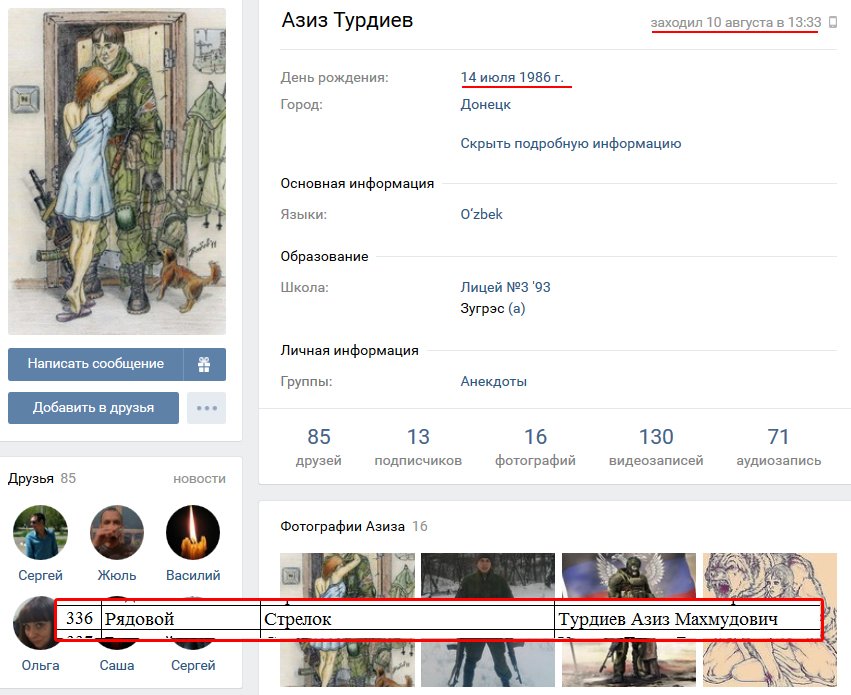
Task: Click the Личная информация section heading
Action: [350, 350]
